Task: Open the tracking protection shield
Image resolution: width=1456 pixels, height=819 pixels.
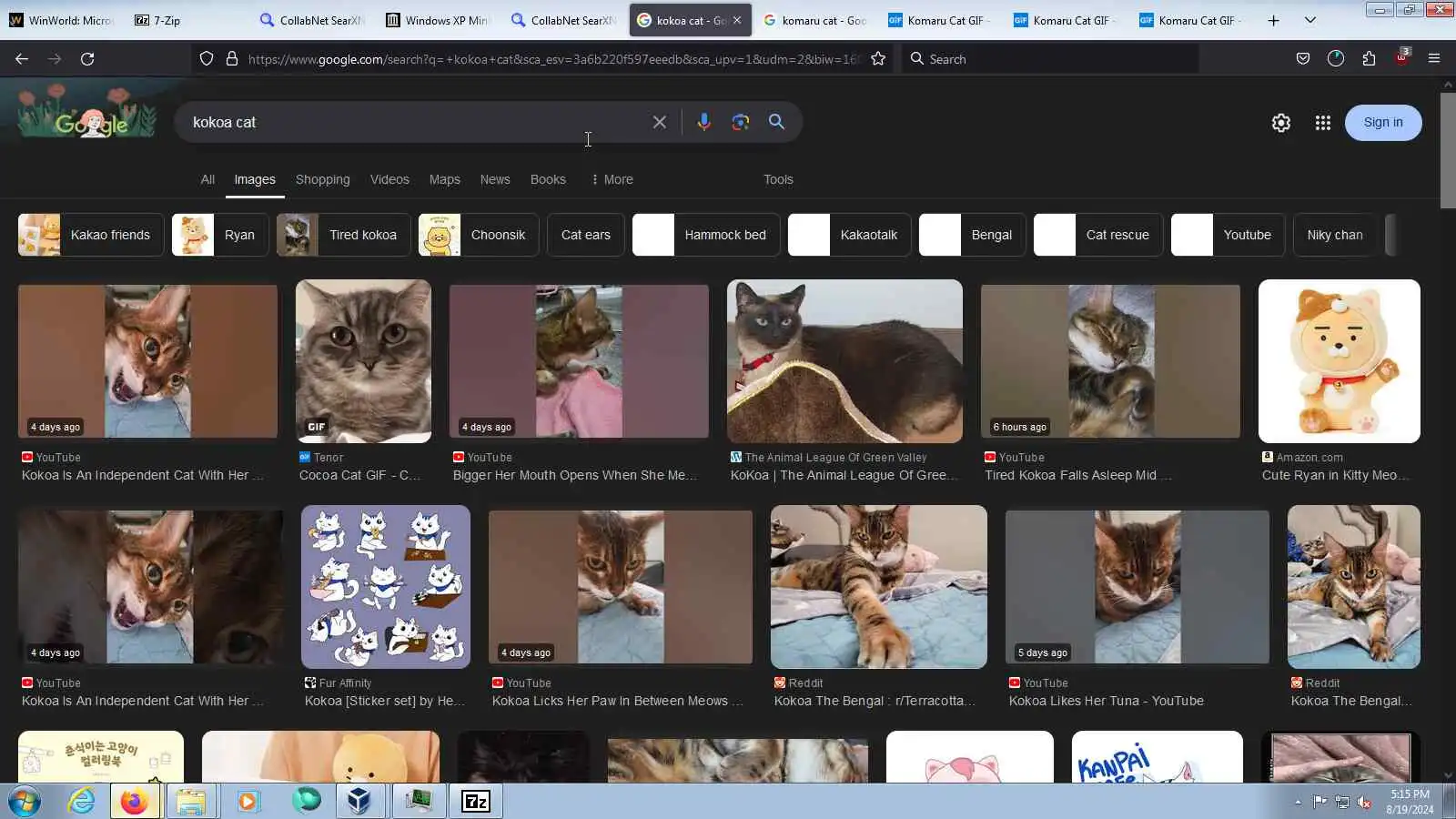Action: click(207, 59)
